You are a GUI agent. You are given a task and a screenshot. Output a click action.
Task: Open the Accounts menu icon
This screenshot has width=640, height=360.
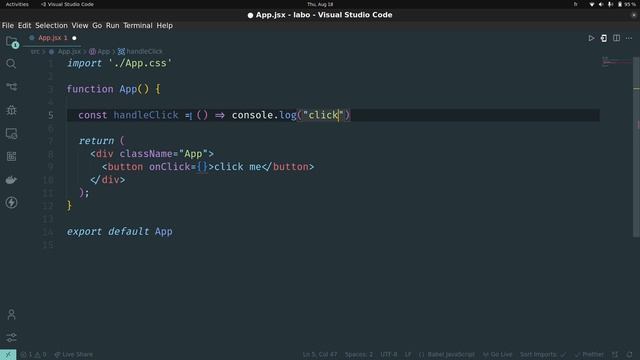pos(11,314)
